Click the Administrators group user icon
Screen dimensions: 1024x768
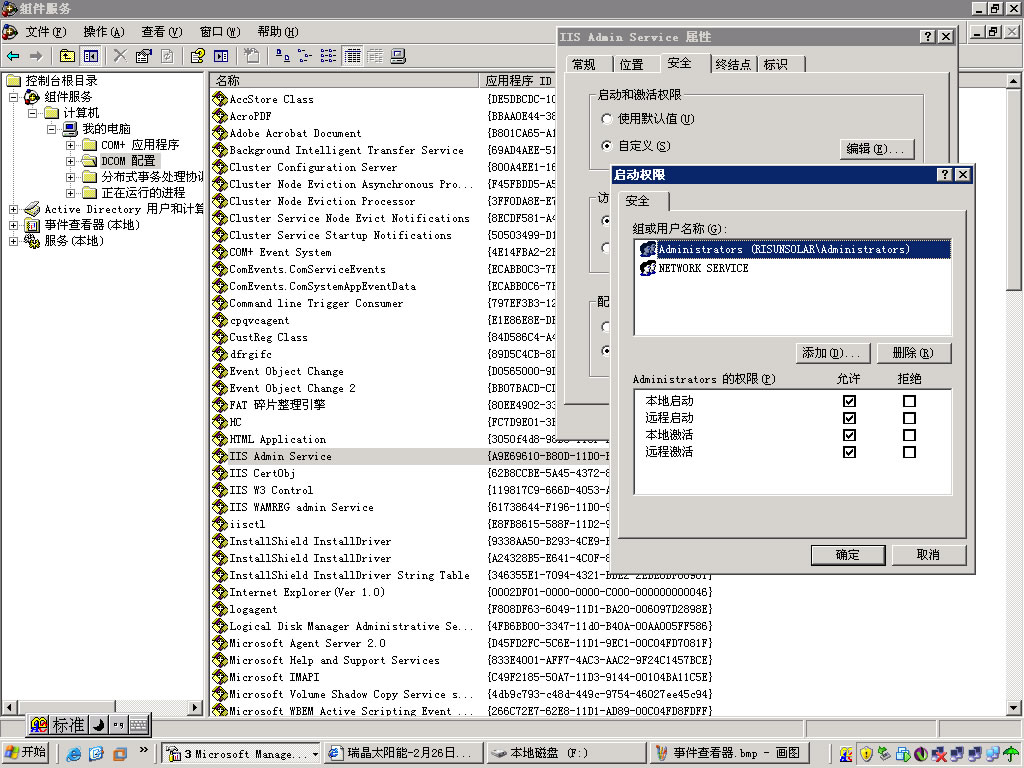point(648,249)
